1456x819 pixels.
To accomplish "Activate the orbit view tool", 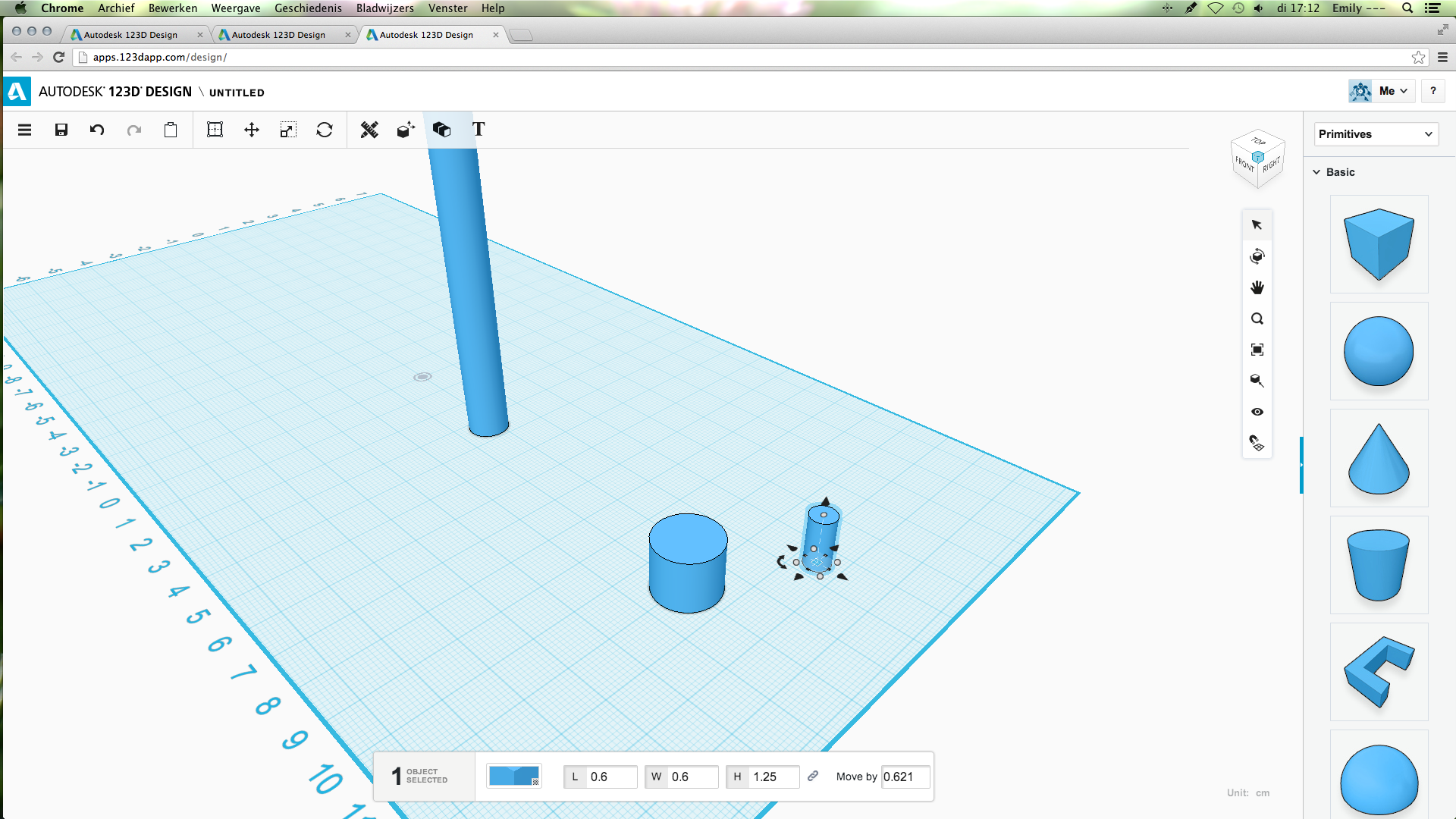I will pyautogui.click(x=1257, y=256).
